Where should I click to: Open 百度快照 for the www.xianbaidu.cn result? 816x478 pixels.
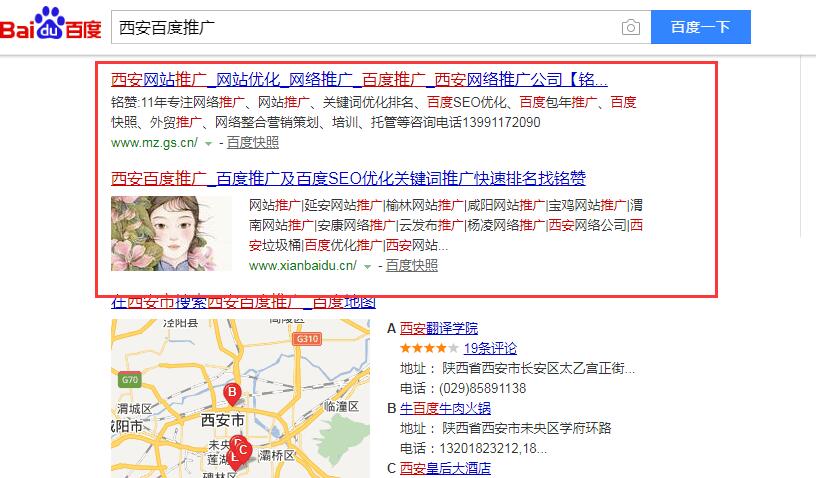click(x=412, y=266)
